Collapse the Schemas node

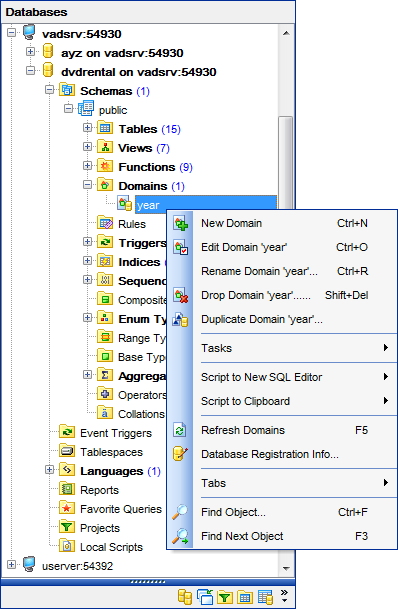tap(49, 90)
